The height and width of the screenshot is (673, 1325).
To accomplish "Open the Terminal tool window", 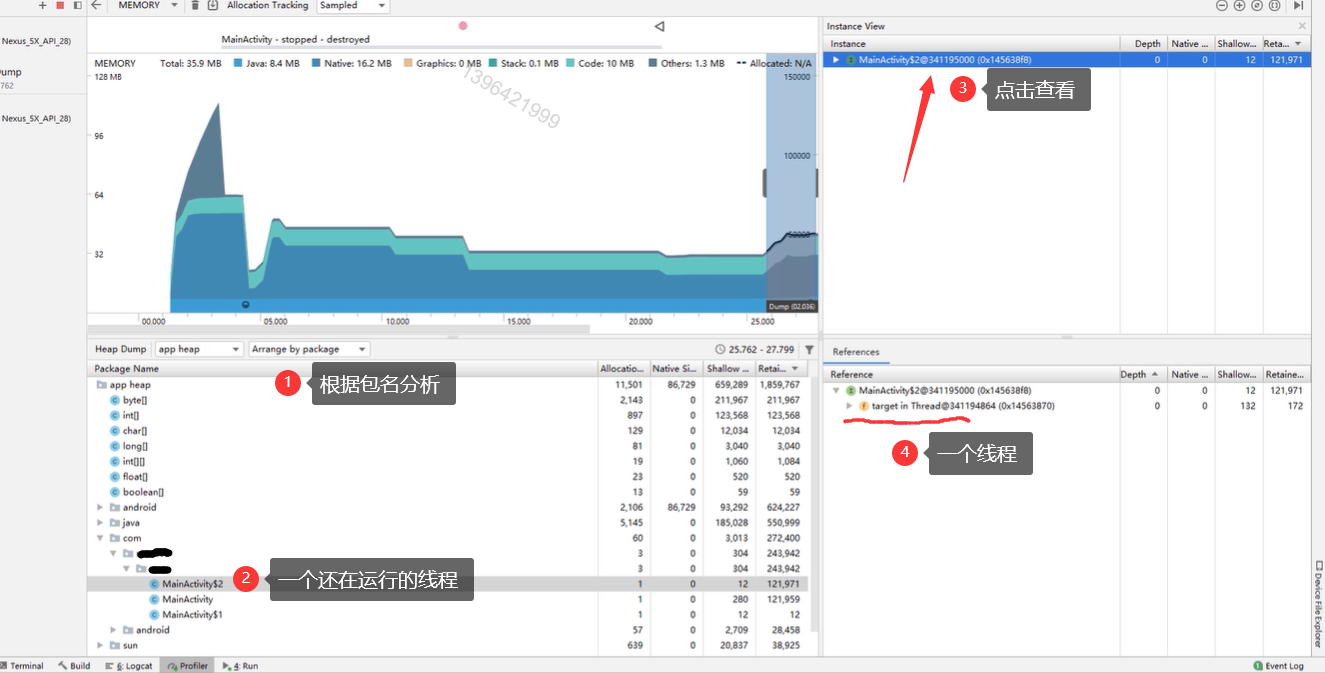I will (20, 666).
